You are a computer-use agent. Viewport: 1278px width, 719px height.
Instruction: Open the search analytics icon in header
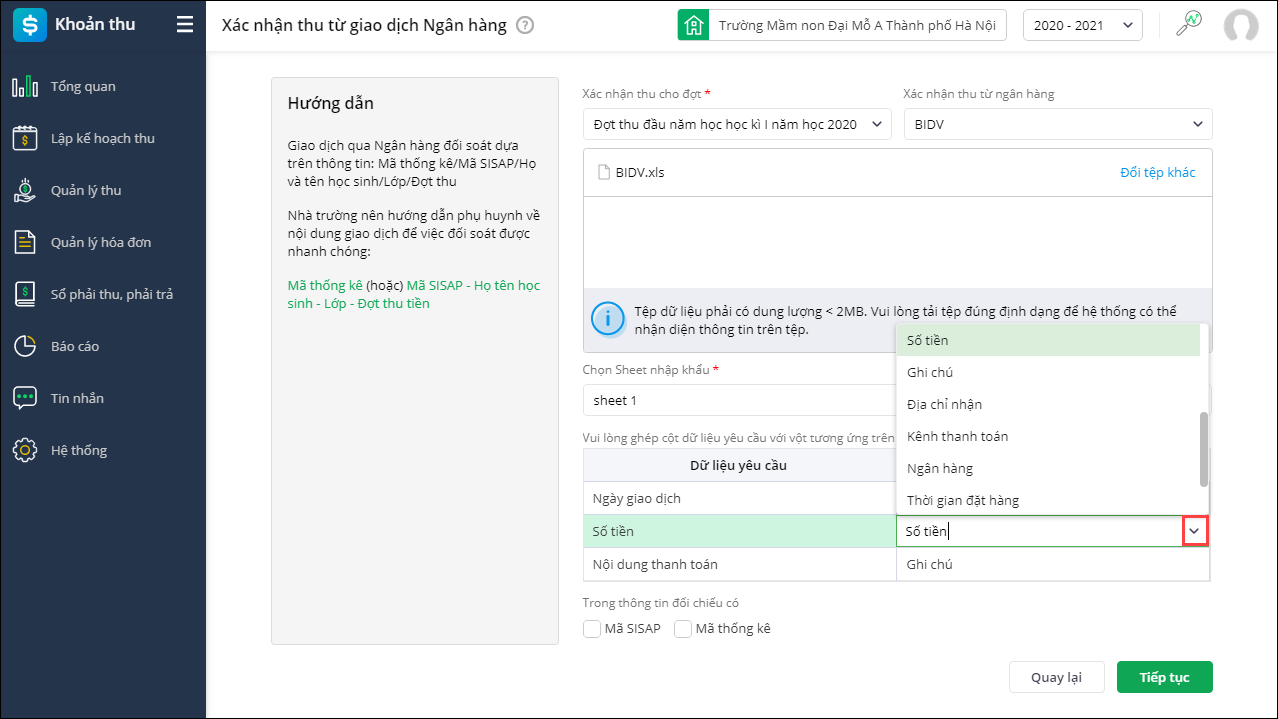point(1188,24)
